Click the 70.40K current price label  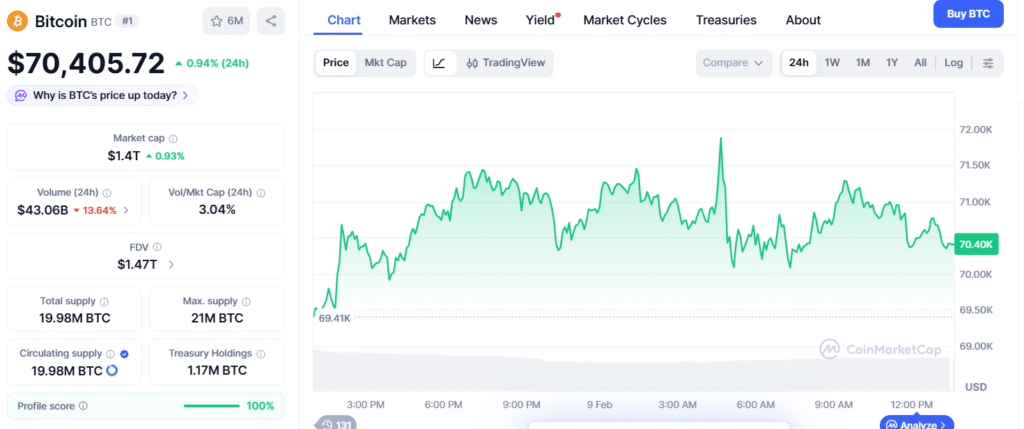(x=976, y=245)
